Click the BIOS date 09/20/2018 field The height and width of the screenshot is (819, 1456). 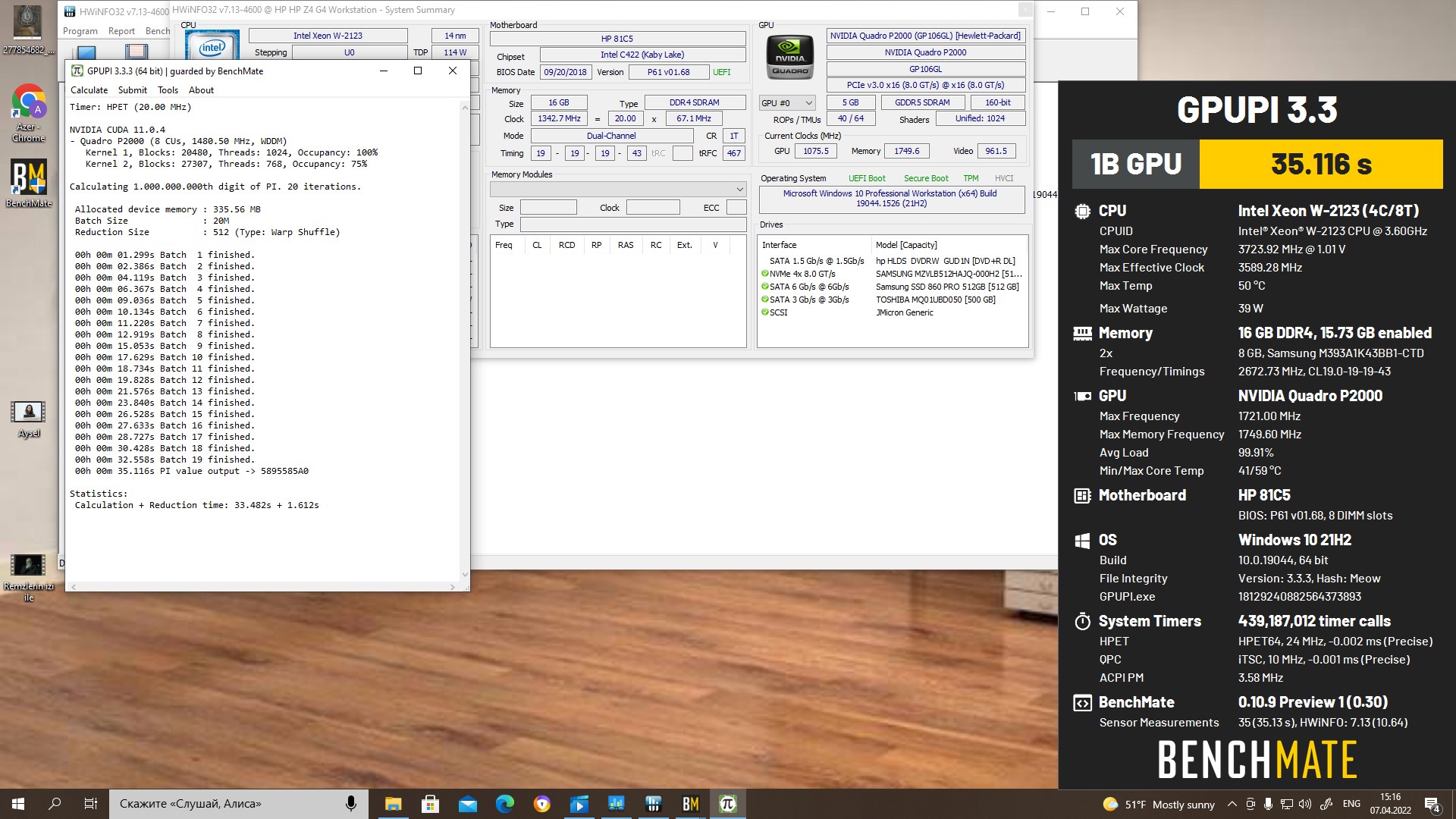(x=565, y=72)
